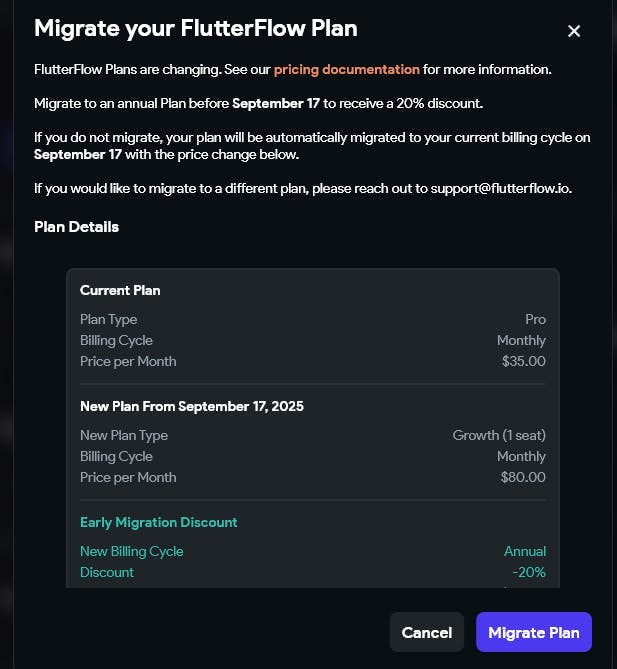
Task: Select the Pro plan type value
Action: [x=535, y=319]
